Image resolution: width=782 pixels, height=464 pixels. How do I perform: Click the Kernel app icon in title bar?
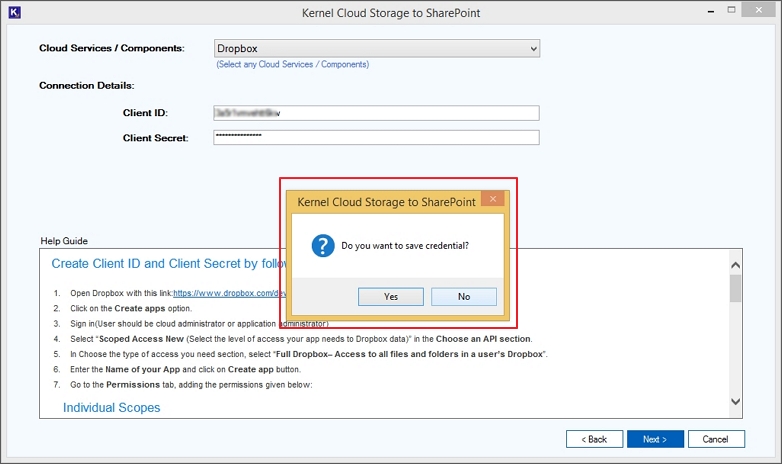click(x=14, y=12)
